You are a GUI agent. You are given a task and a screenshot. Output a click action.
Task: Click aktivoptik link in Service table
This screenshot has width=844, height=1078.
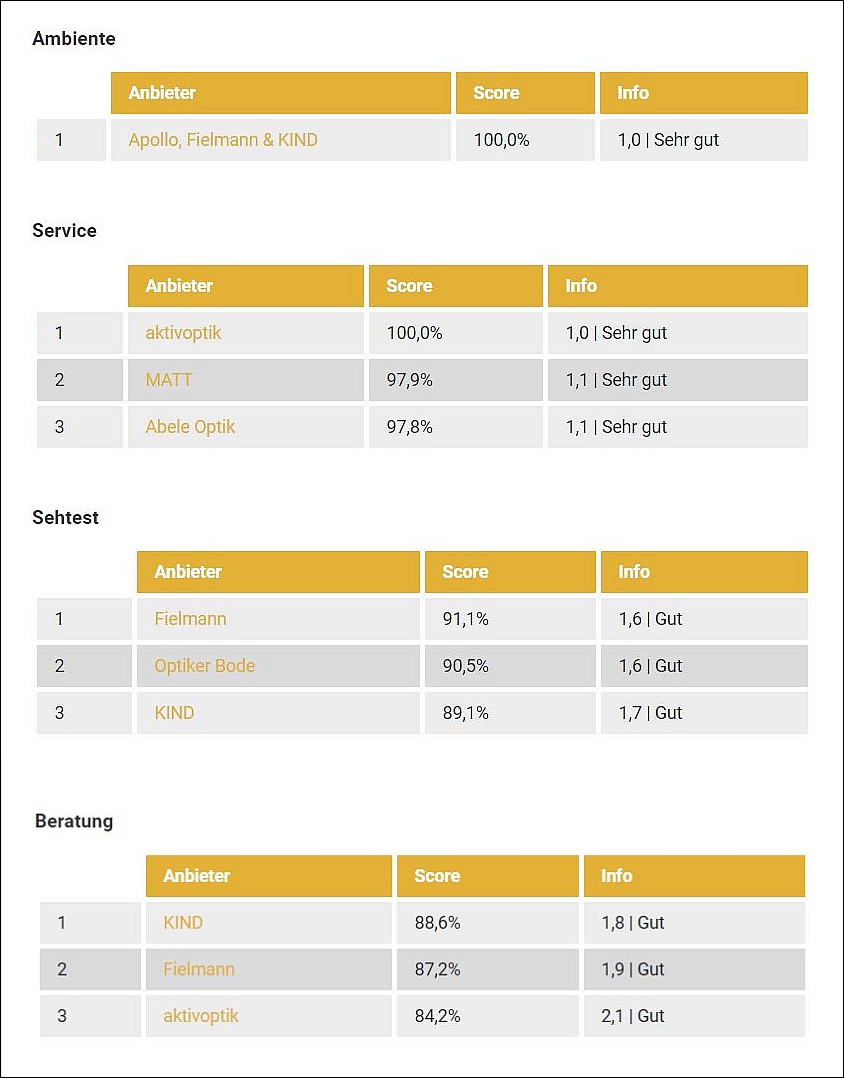point(183,333)
